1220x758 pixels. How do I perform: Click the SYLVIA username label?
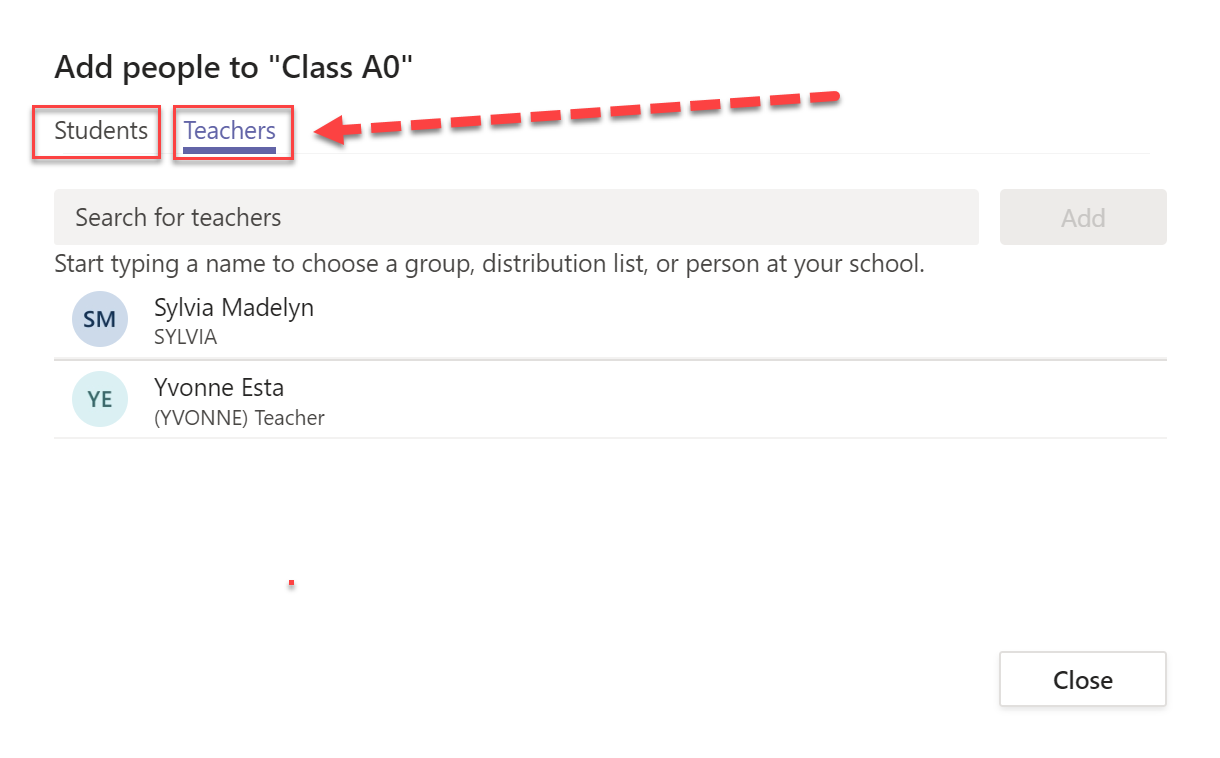coord(185,337)
